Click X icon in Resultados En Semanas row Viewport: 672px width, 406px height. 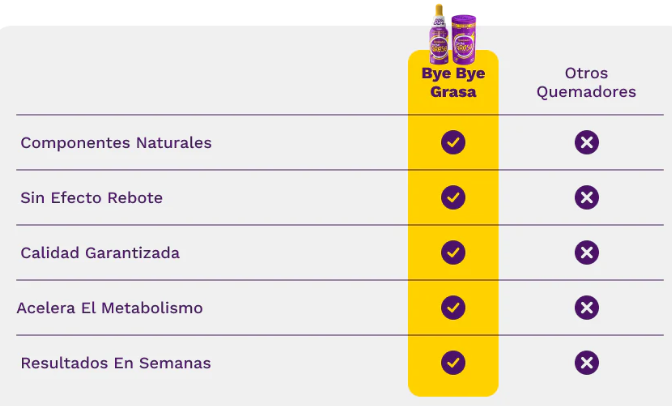[x=587, y=363]
